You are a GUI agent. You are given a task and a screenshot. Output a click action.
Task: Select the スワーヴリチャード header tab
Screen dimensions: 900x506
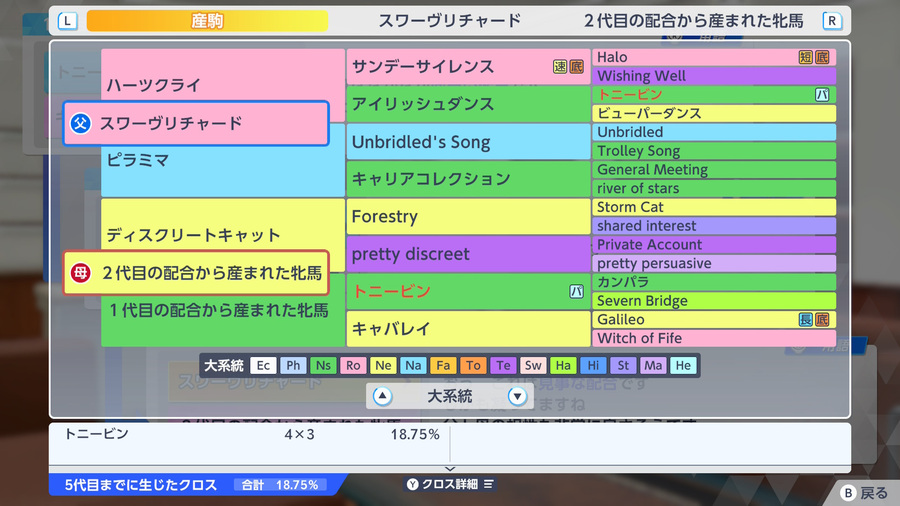coord(449,21)
